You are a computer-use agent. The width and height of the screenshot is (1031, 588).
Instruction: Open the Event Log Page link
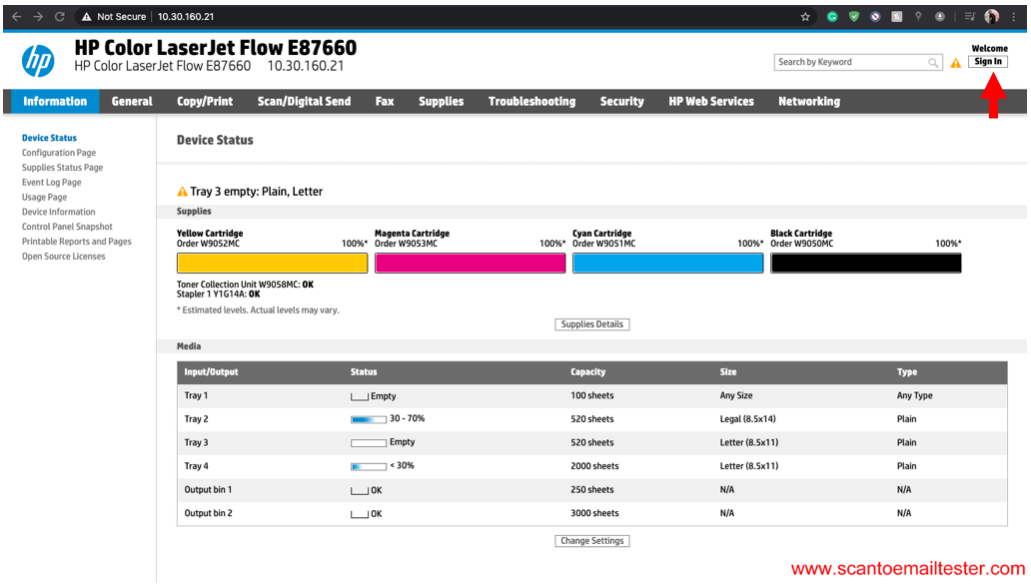coord(52,182)
